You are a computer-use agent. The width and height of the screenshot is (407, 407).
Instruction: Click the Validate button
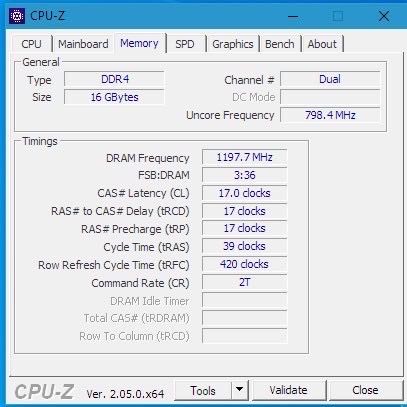(x=288, y=390)
